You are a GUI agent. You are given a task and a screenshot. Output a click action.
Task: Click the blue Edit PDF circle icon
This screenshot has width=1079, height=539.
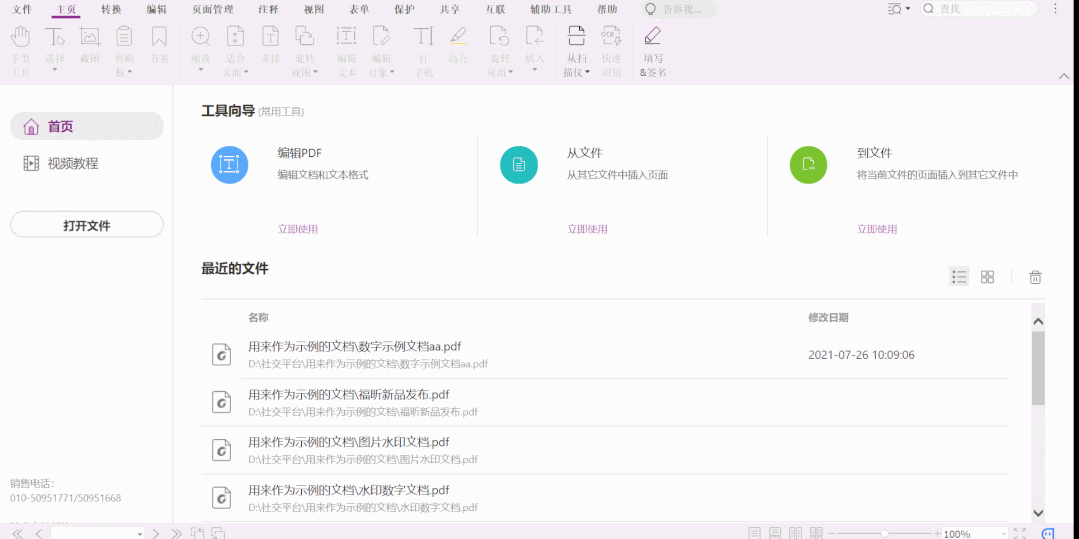pyautogui.click(x=229, y=165)
